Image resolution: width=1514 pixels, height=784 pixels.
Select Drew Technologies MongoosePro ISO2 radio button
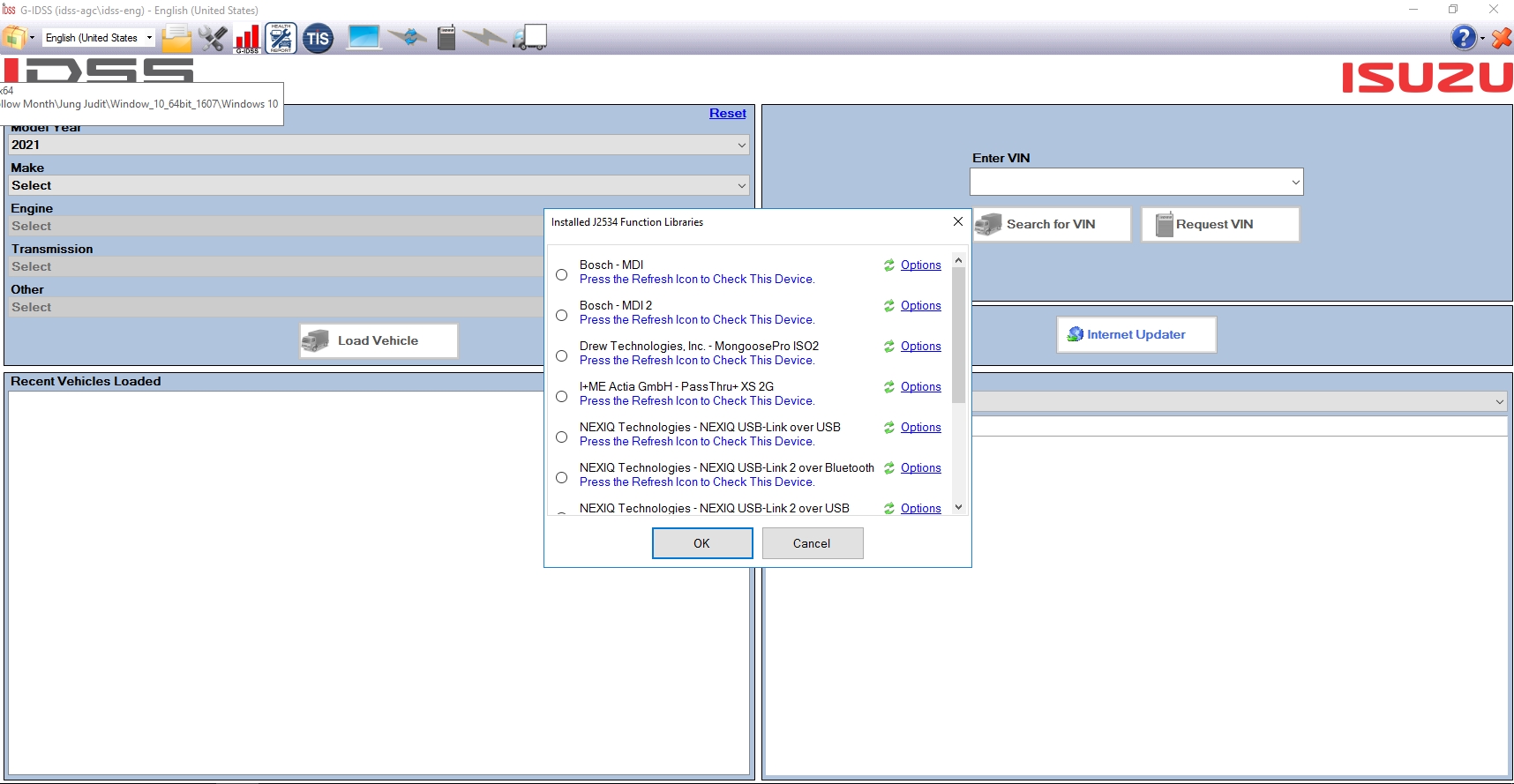tap(561, 355)
